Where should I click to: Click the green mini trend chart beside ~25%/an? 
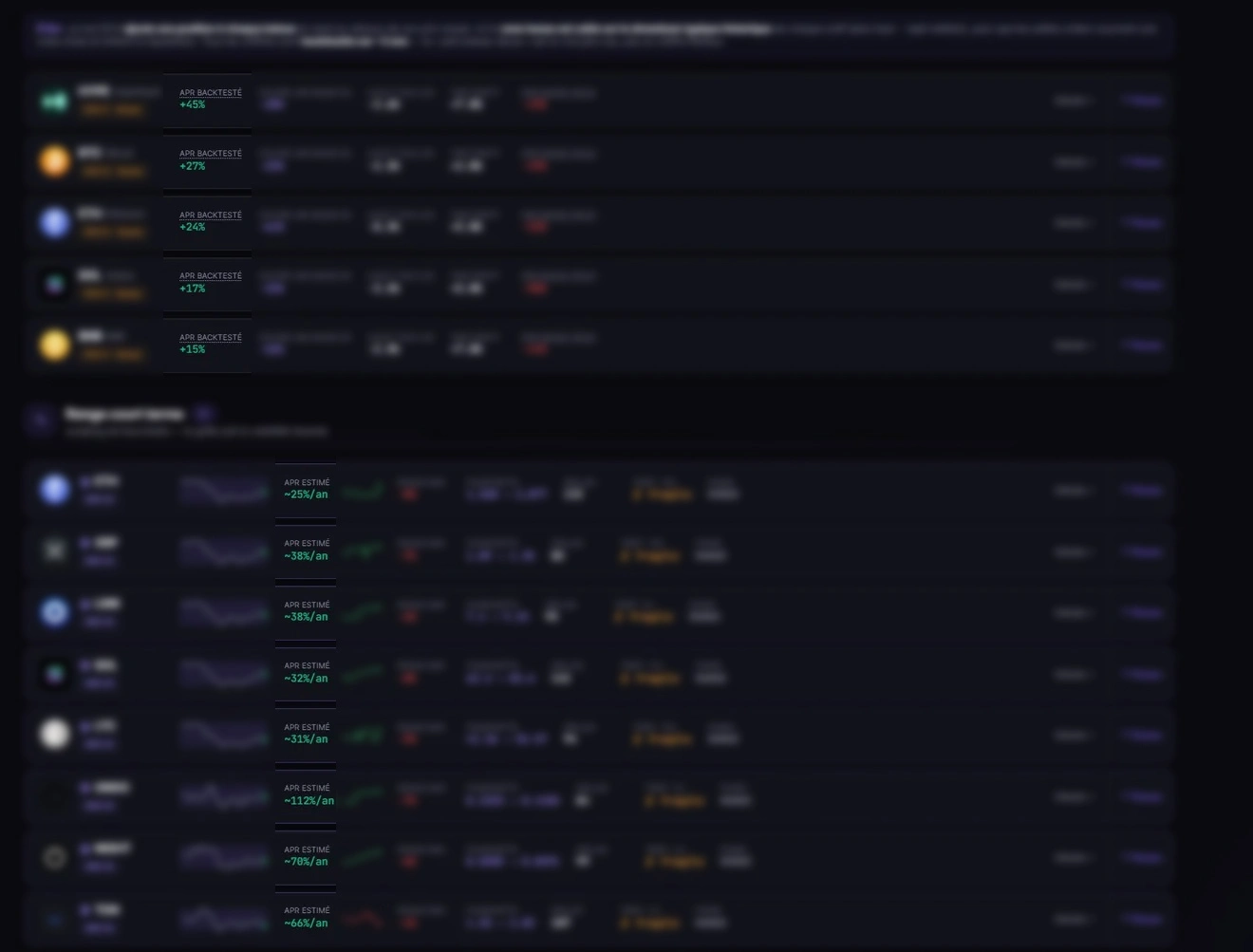pos(363,491)
